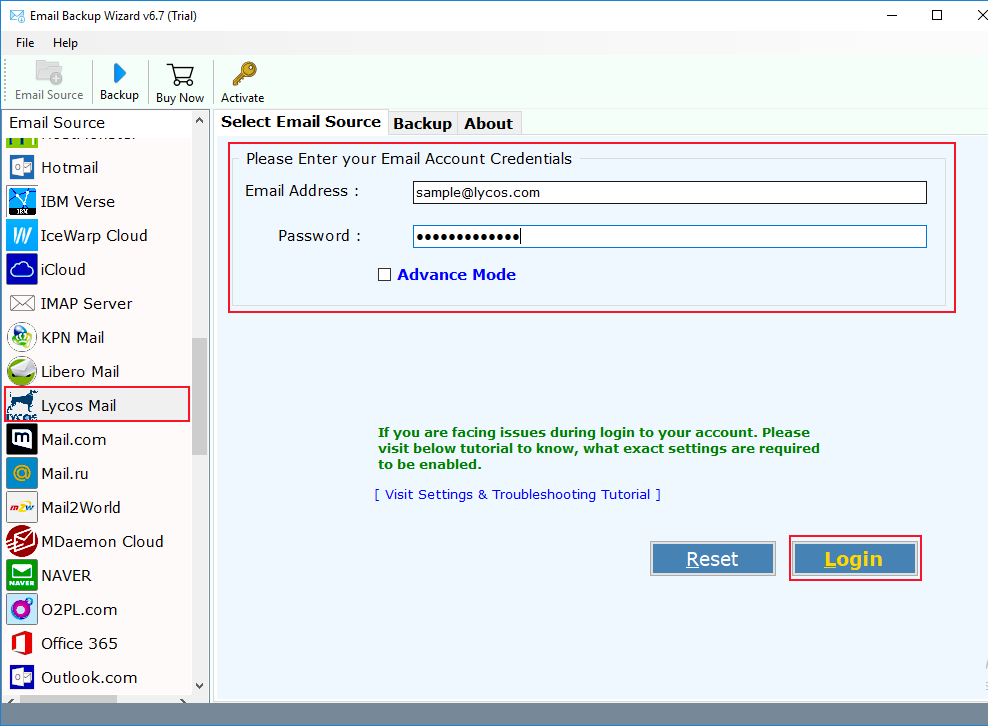This screenshot has width=988, height=726.
Task: Click the source list vertical scrollbar thumb
Action: coord(200,396)
